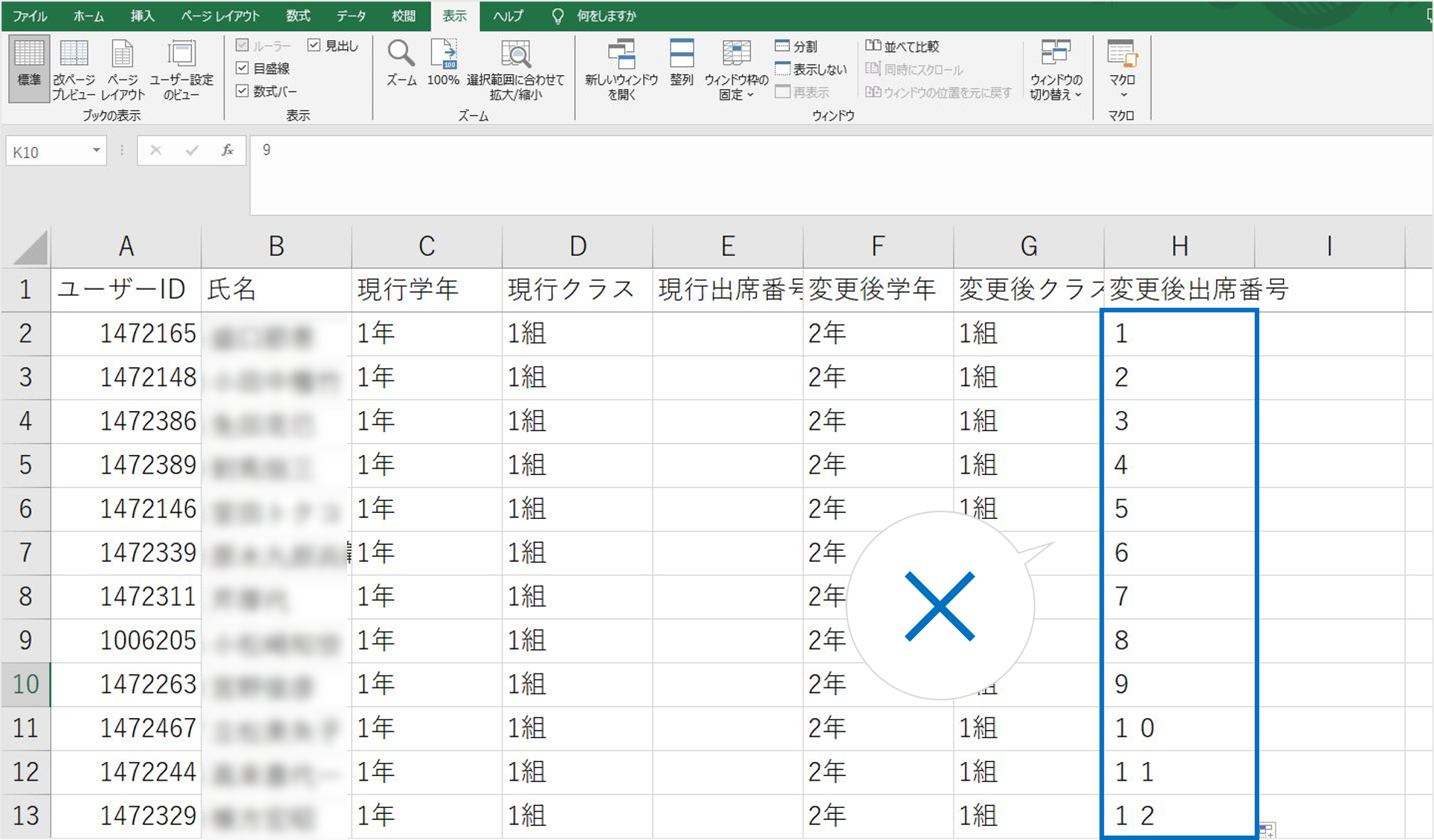Click the column H header
The height and width of the screenshot is (840, 1434).
point(1179,246)
